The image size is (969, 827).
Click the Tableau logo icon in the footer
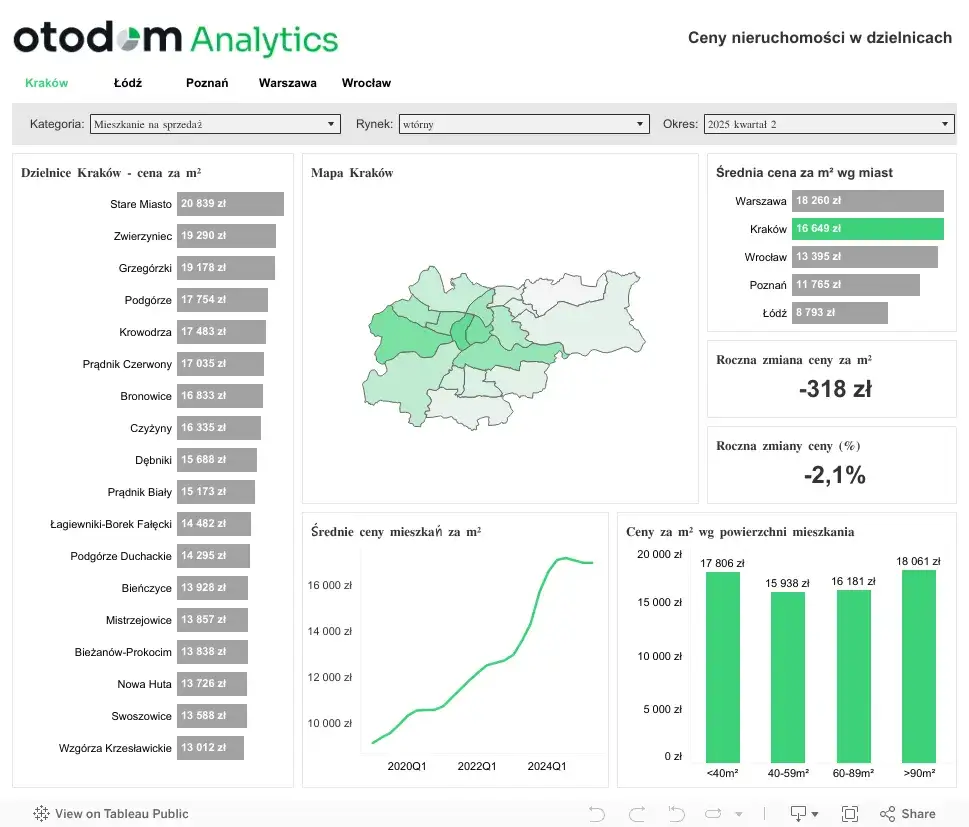[41, 813]
